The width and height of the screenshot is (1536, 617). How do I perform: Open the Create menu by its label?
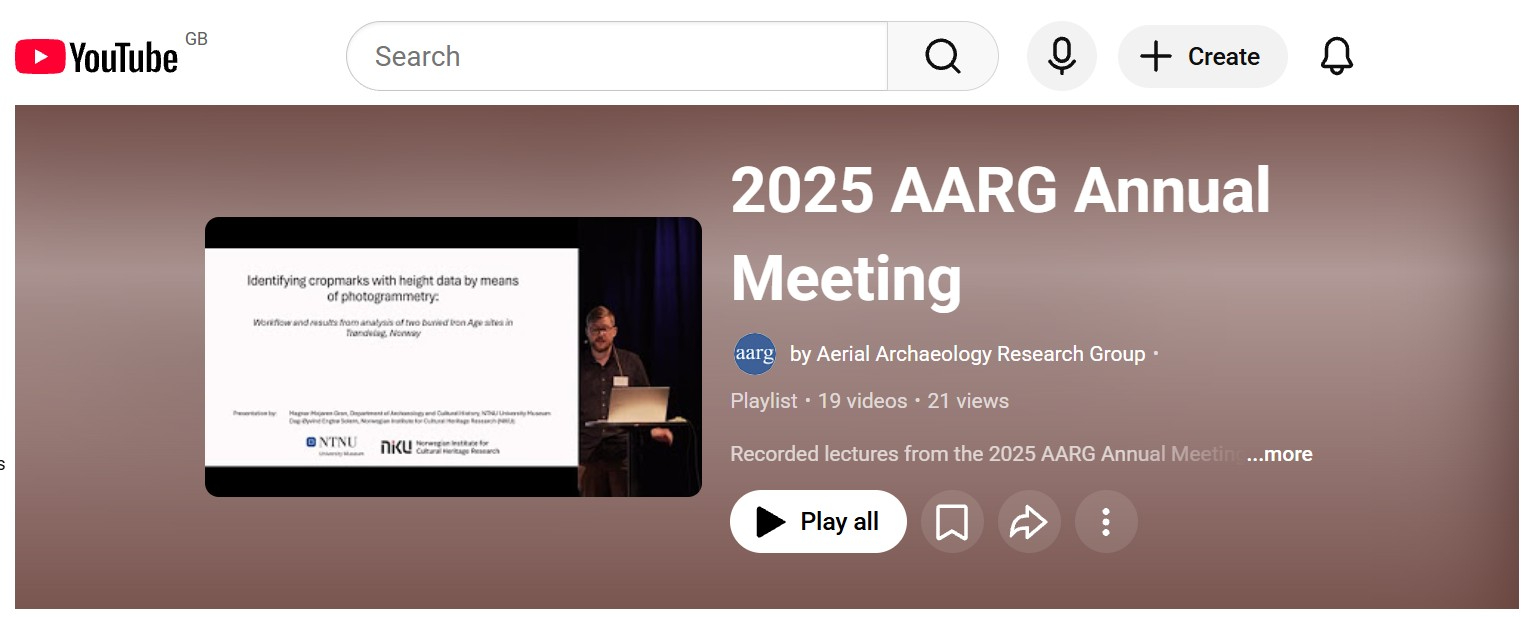pyautogui.click(x=1223, y=57)
